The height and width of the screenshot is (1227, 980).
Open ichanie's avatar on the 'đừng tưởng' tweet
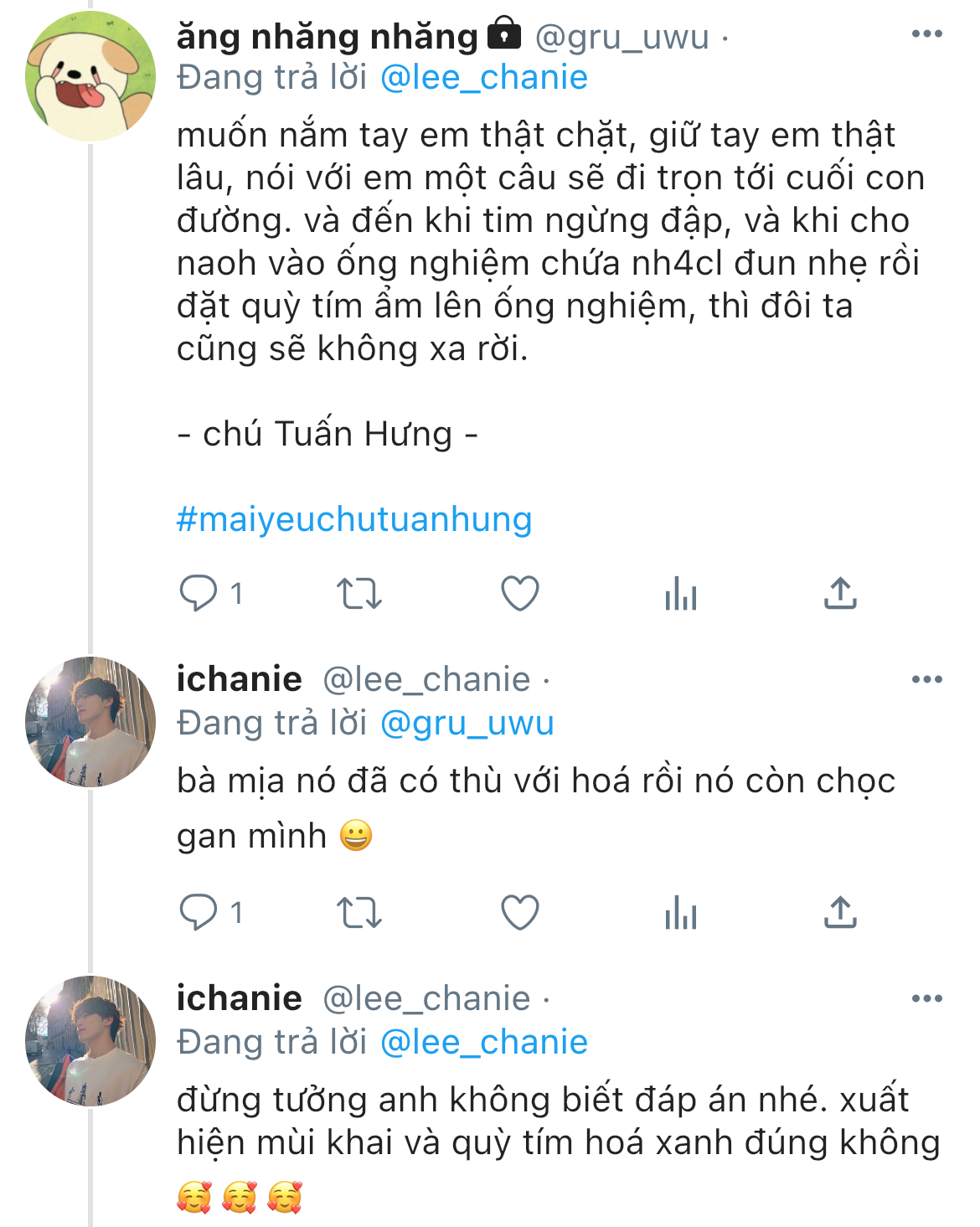tap(90, 1041)
